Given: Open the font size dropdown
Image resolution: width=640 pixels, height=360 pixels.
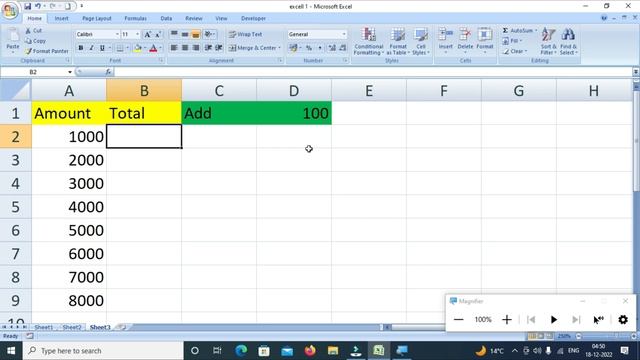Looking at the screenshot, I should [138, 34].
